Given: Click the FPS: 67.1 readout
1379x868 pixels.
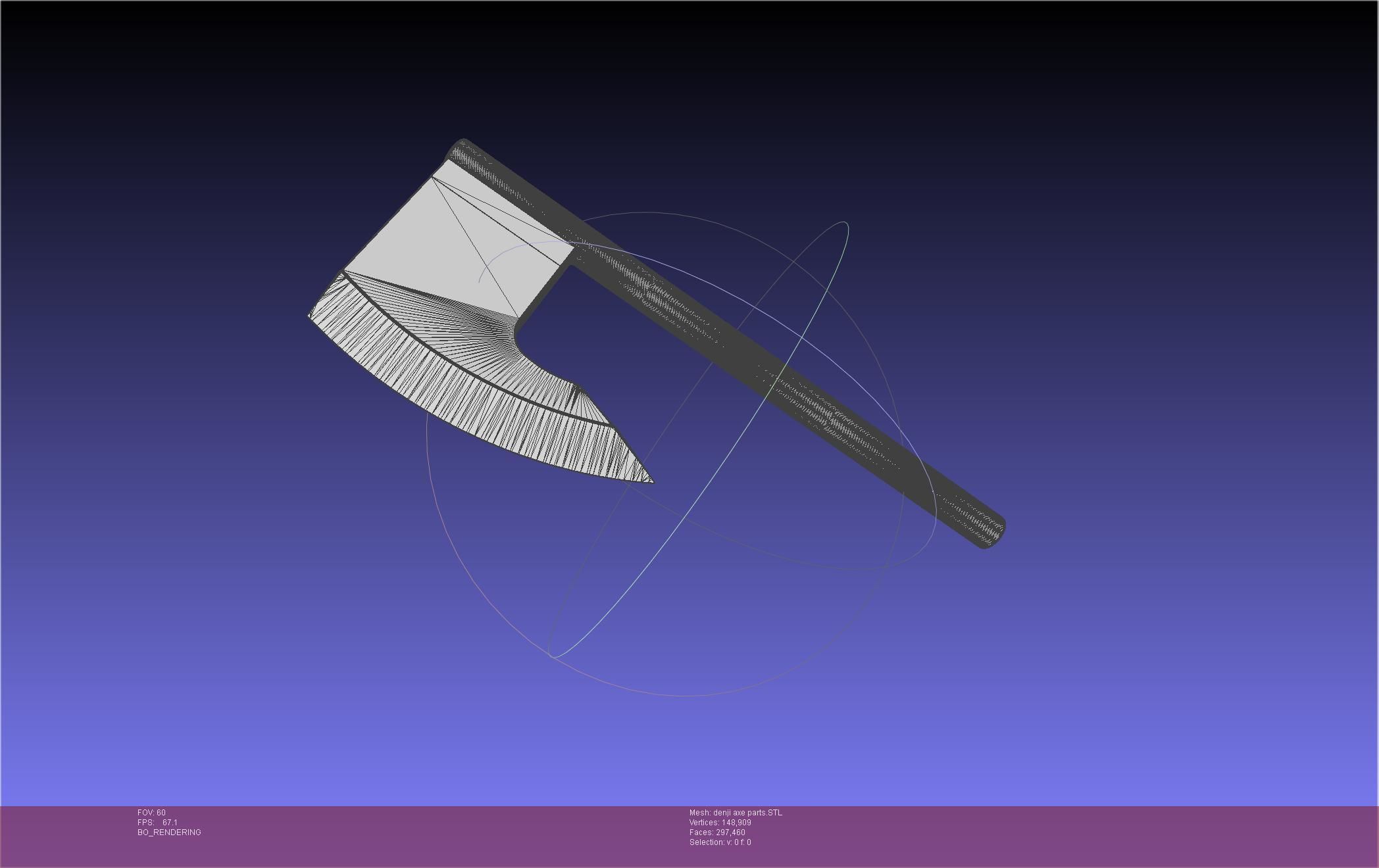Looking at the screenshot, I should 157,823.
